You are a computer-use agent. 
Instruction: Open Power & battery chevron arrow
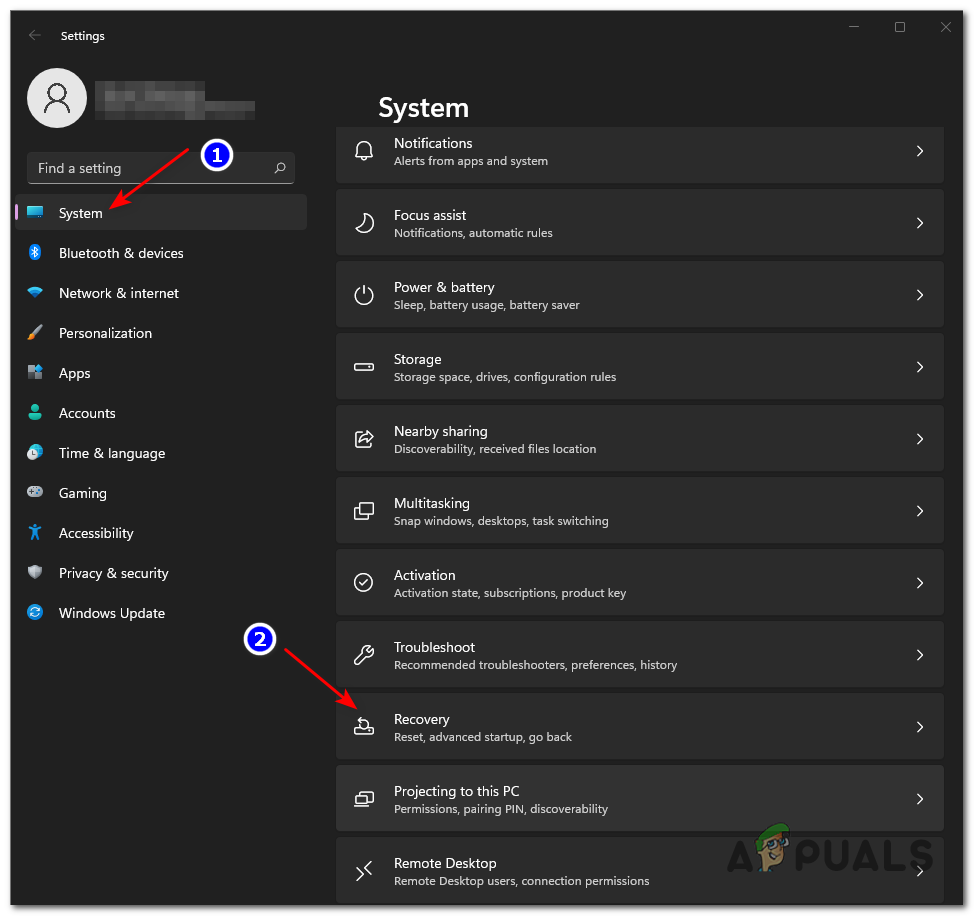pyautogui.click(x=920, y=295)
